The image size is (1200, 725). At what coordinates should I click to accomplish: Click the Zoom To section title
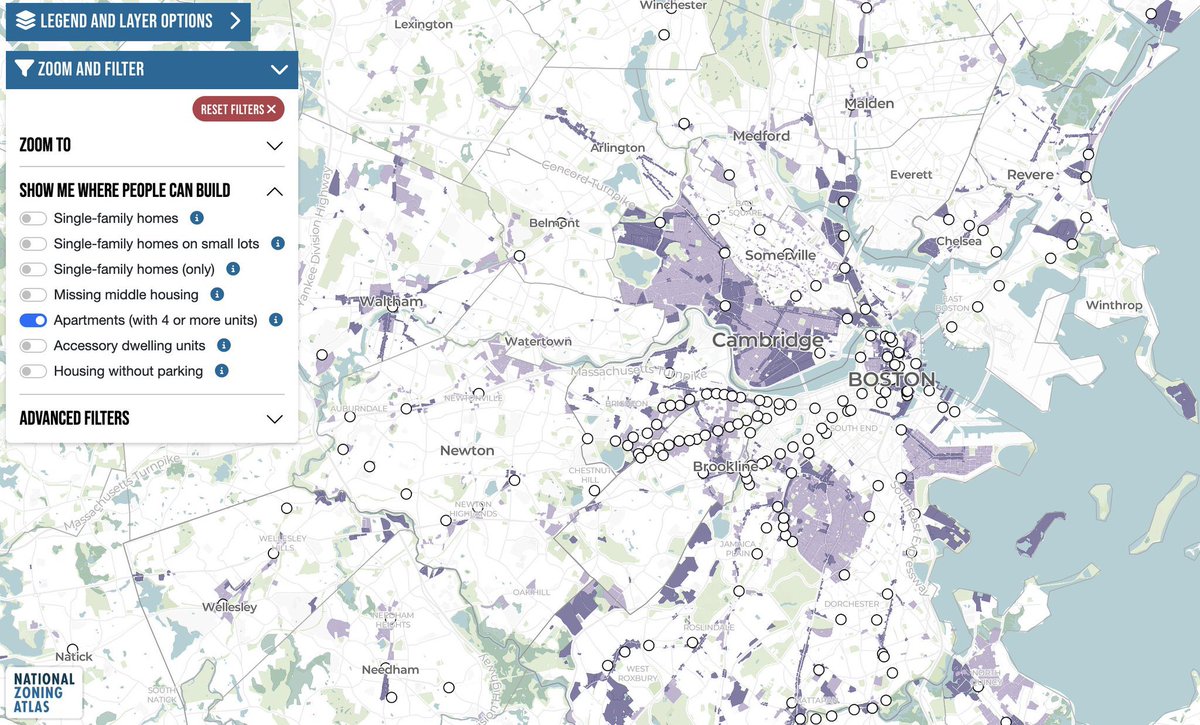click(45, 145)
